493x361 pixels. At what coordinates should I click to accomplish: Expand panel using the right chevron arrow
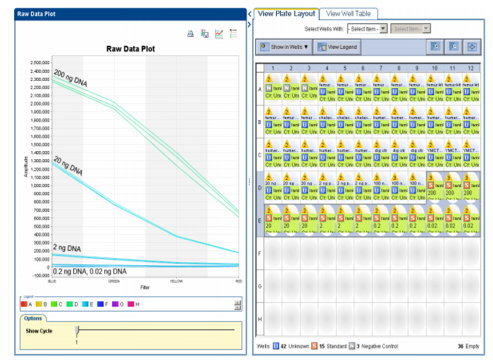click(249, 24)
